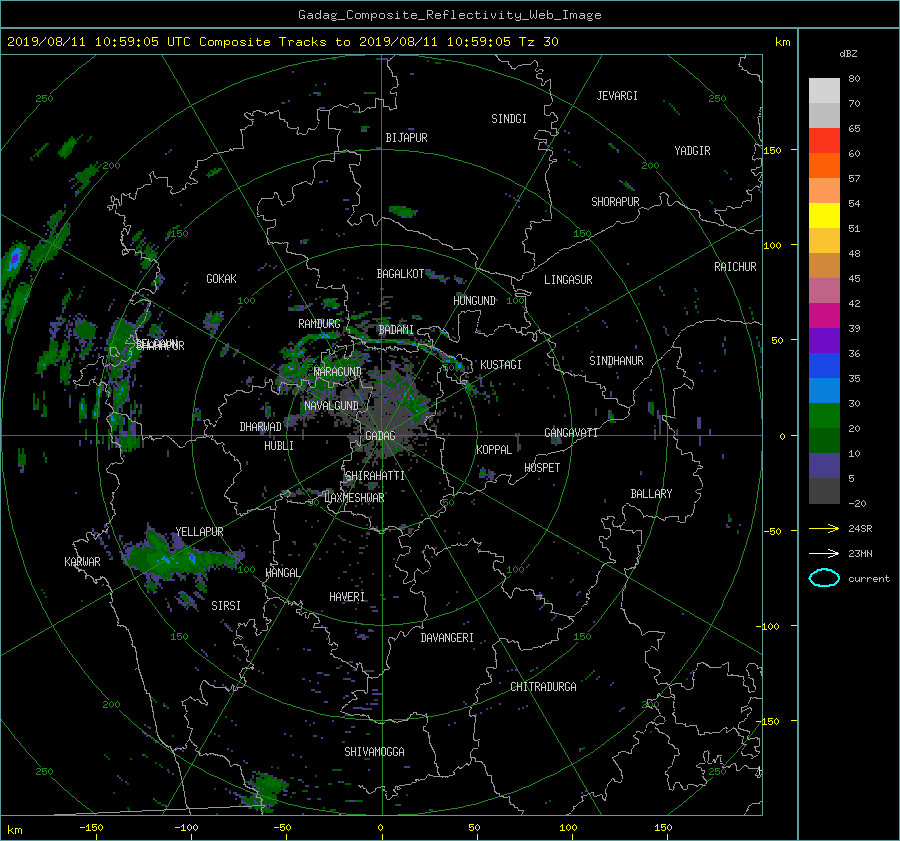Screen dimensions: 900x841
Task: Click the NARAGUND city label
Action: [338, 371]
